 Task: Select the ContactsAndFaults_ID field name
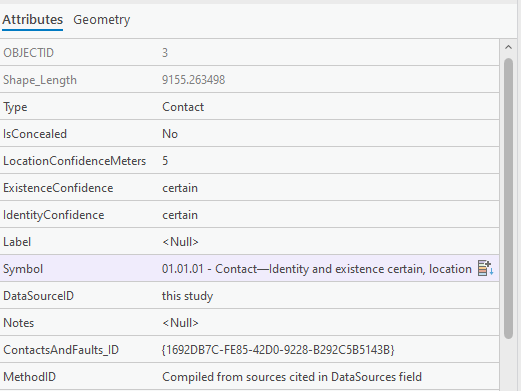point(61,350)
